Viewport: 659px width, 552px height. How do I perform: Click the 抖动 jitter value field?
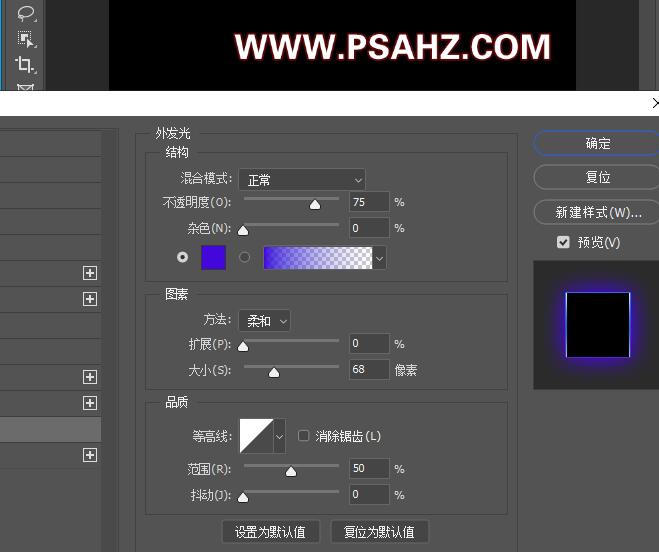[x=369, y=494]
